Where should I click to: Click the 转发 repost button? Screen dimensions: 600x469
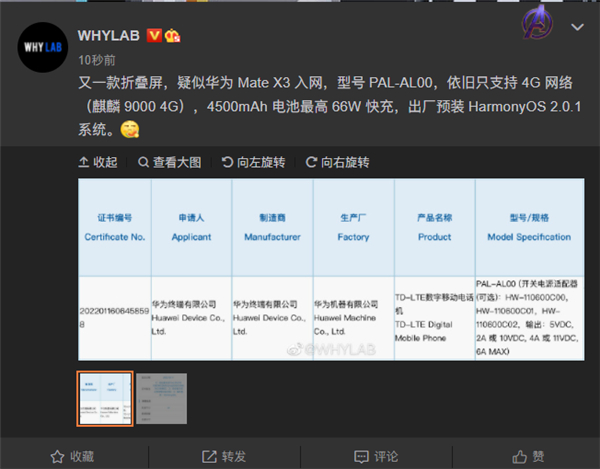[x=223, y=455]
